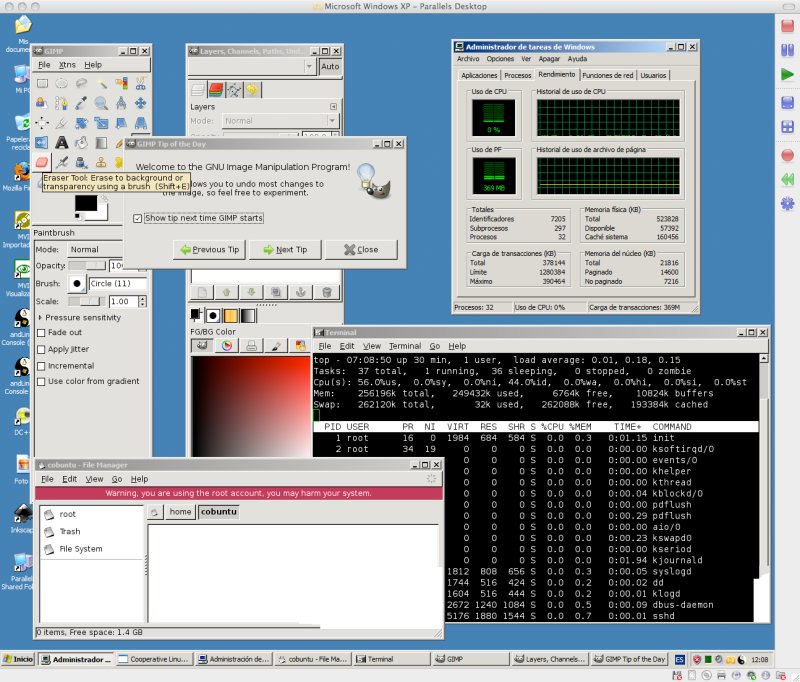The width and height of the screenshot is (800, 682).
Task: Click the Auto toggle button in Layers dialog
Action: pyautogui.click(x=330, y=66)
